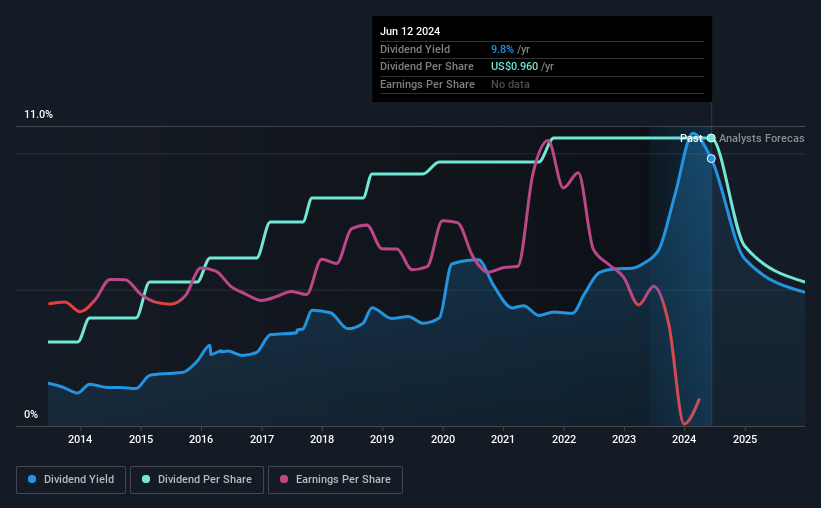Toggle the Dividend Per Share legend button
The width and height of the screenshot is (821, 508).
(197, 480)
